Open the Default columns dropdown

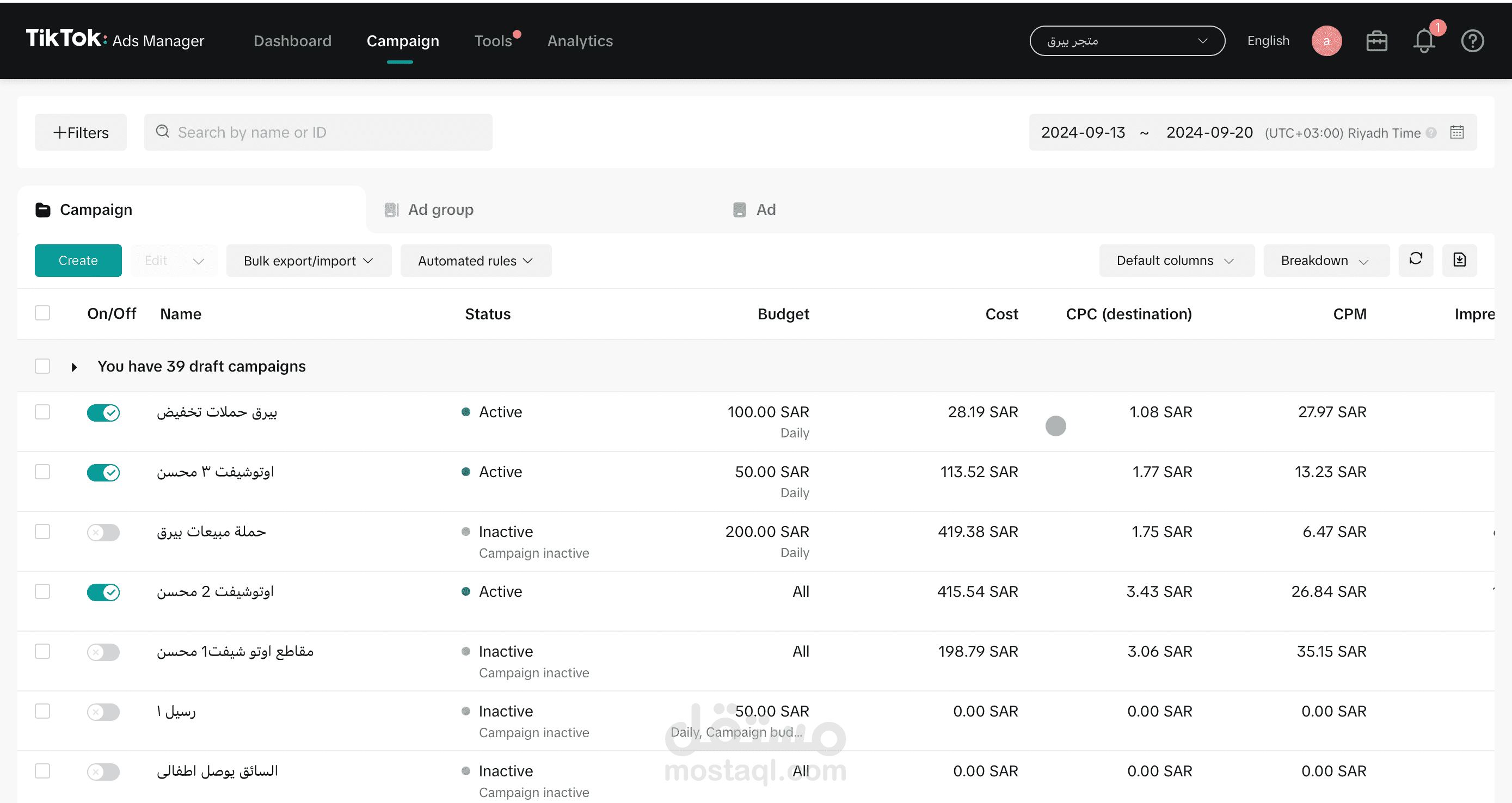click(1176, 261)
